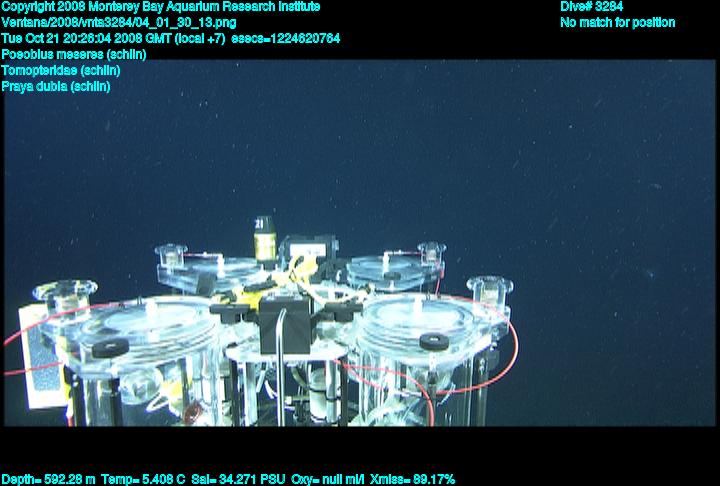Click the 'Oxy= null ml/l' reading

(x=327, y=480)
